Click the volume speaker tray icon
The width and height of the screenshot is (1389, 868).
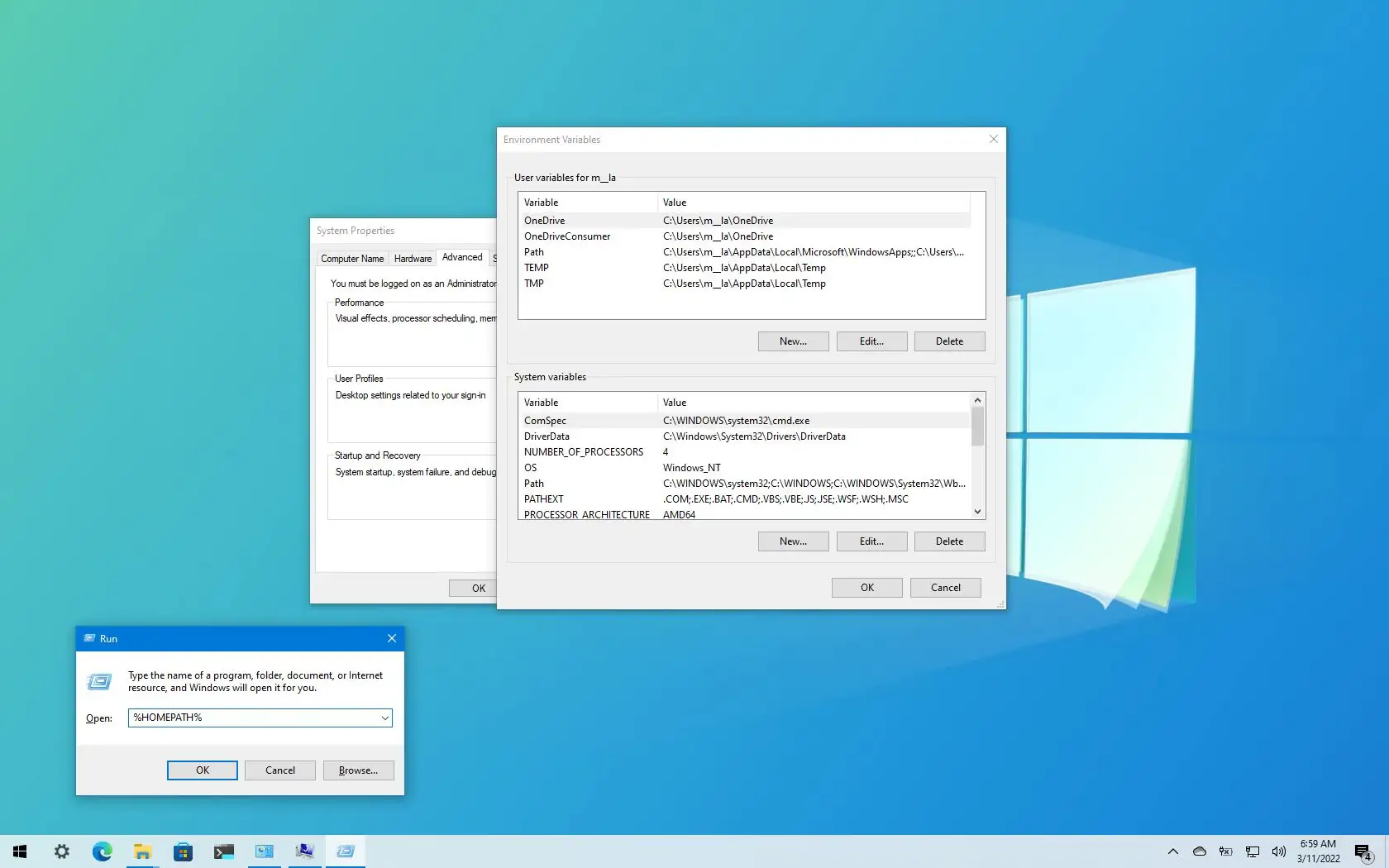click(1278, 851)
